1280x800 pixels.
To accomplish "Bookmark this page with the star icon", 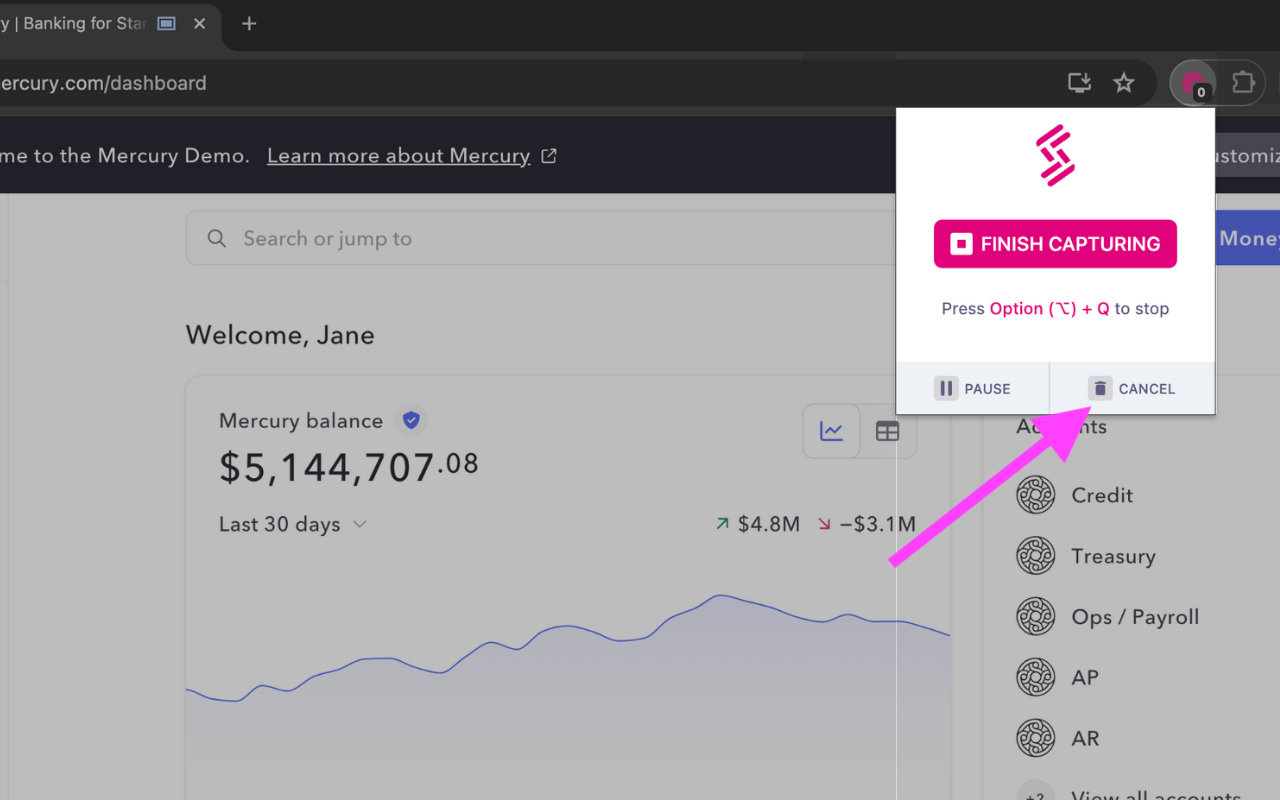I will (1124, 83).
